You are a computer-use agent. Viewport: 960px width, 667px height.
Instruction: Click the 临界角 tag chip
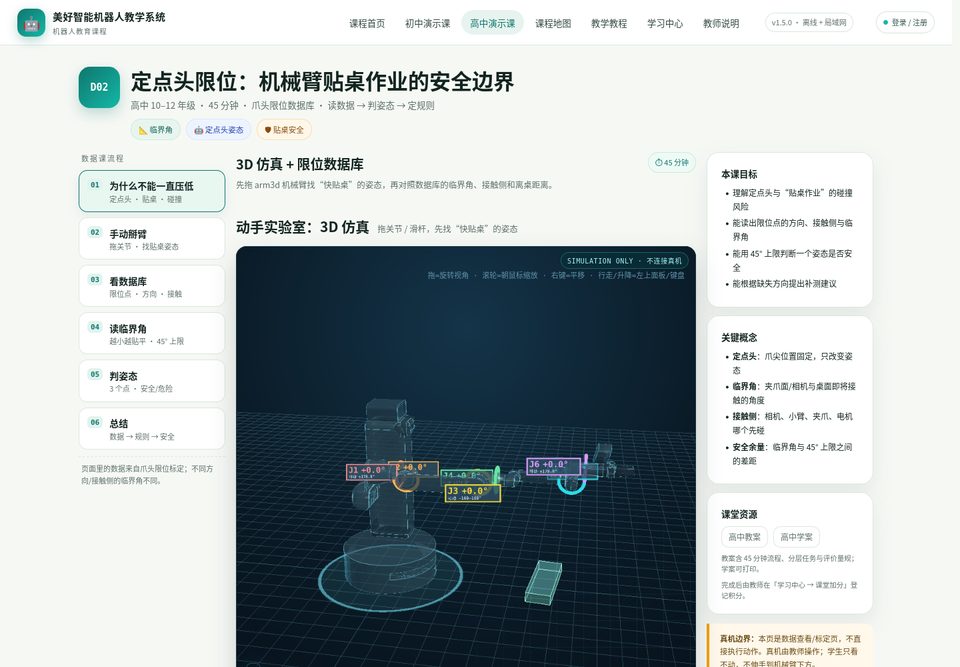pyautogui.click(x=156, y=130)
